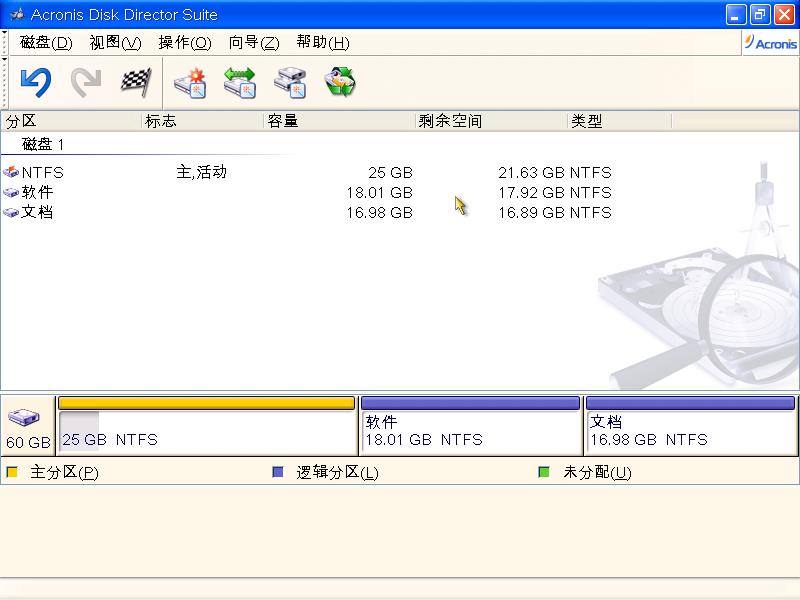The width and height of the screenshot is (800, 600).
Task: Open the 向导(Z) menu
Action: 254,42
